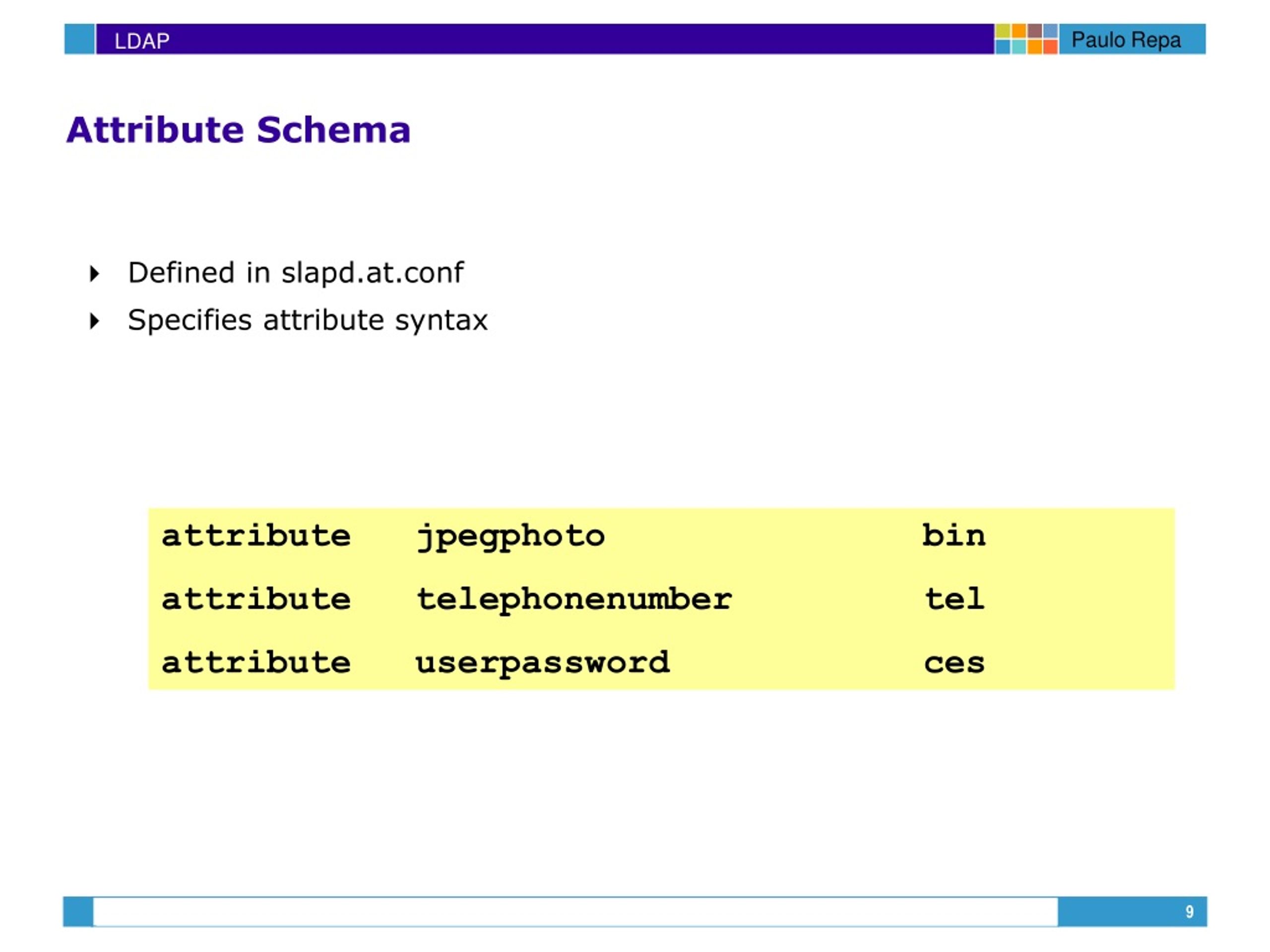
Task: Click the word 'userpassword' in the code box
Action: click(x=543, y=663)
